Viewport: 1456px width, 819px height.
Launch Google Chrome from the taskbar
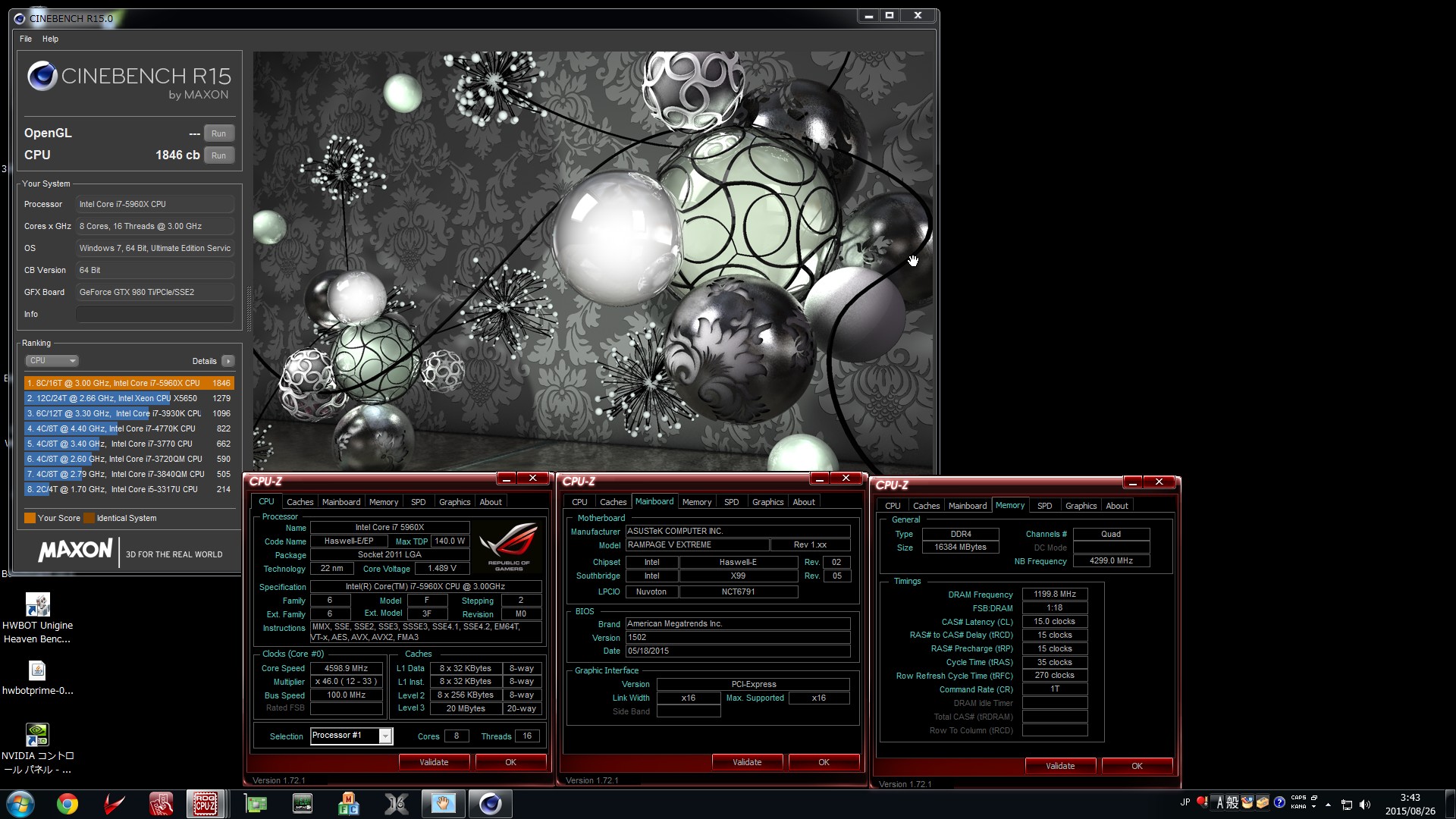pyautogui.click(x=67, y=804)
